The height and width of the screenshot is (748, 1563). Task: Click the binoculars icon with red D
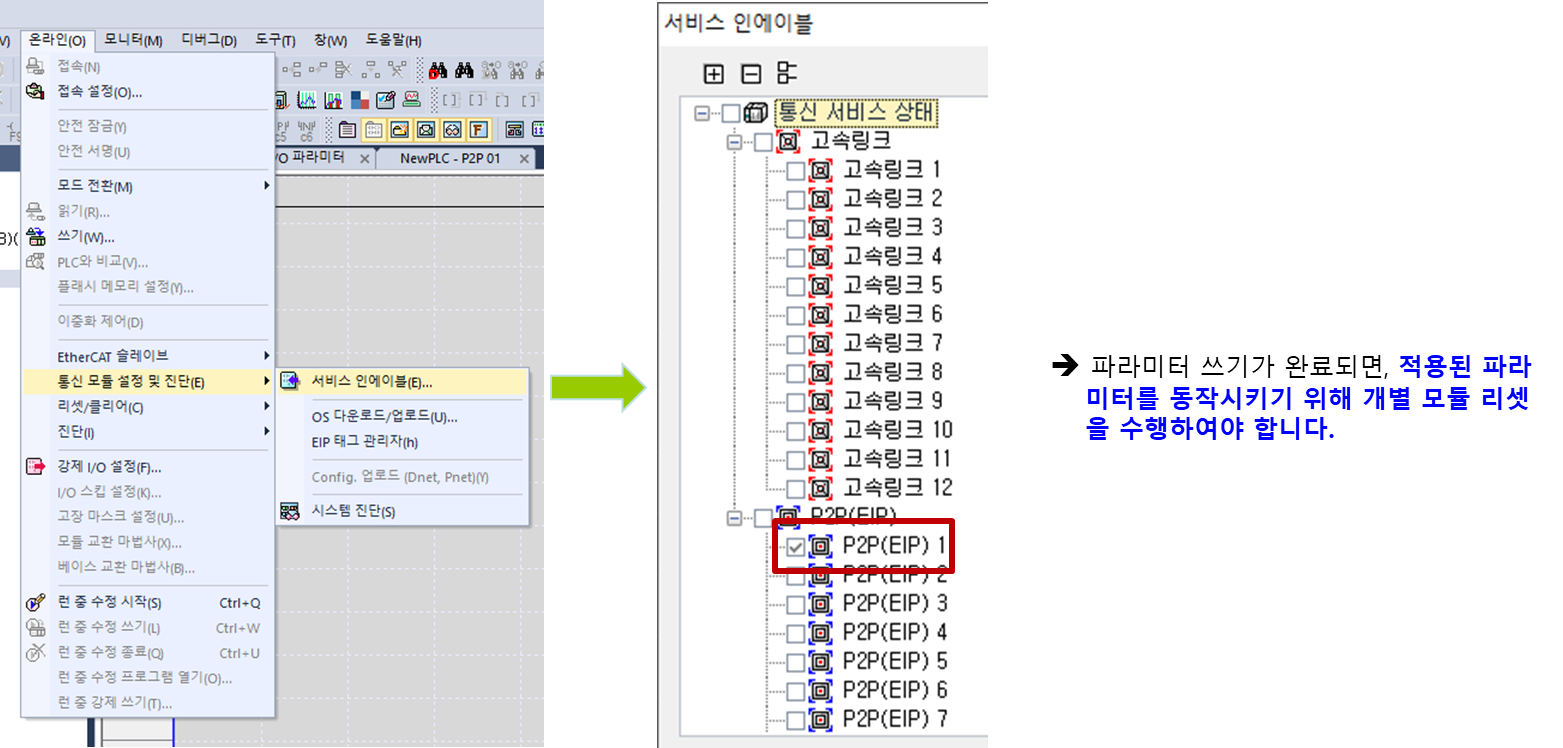click(x=438, y=70)
